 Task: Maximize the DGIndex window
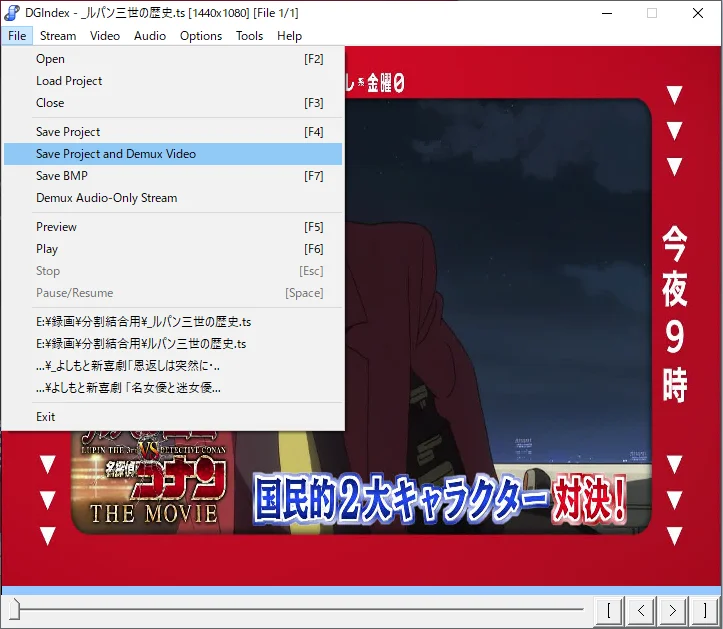(x=652, y=13)
